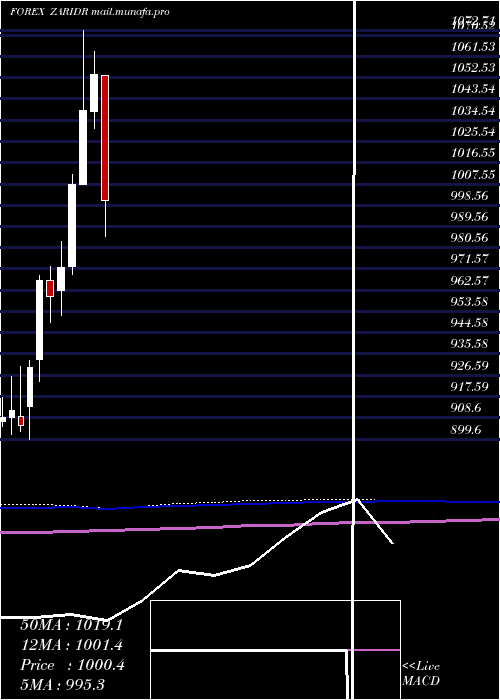Click the peak of the white MACD line

357,500
